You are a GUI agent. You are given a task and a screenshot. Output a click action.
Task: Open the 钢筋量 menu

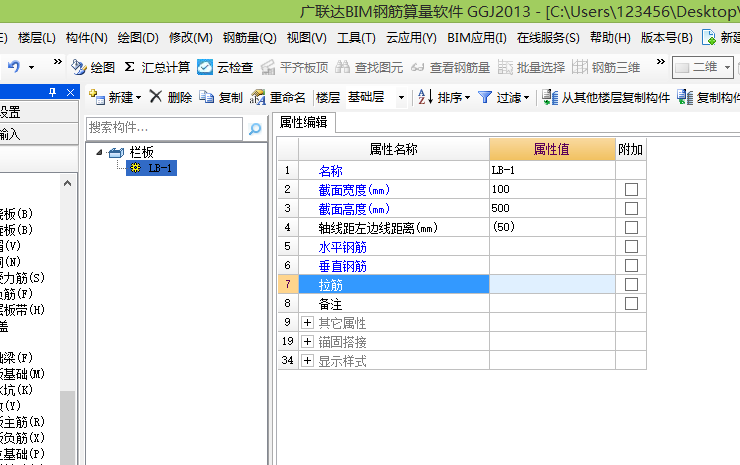(250, 37)
